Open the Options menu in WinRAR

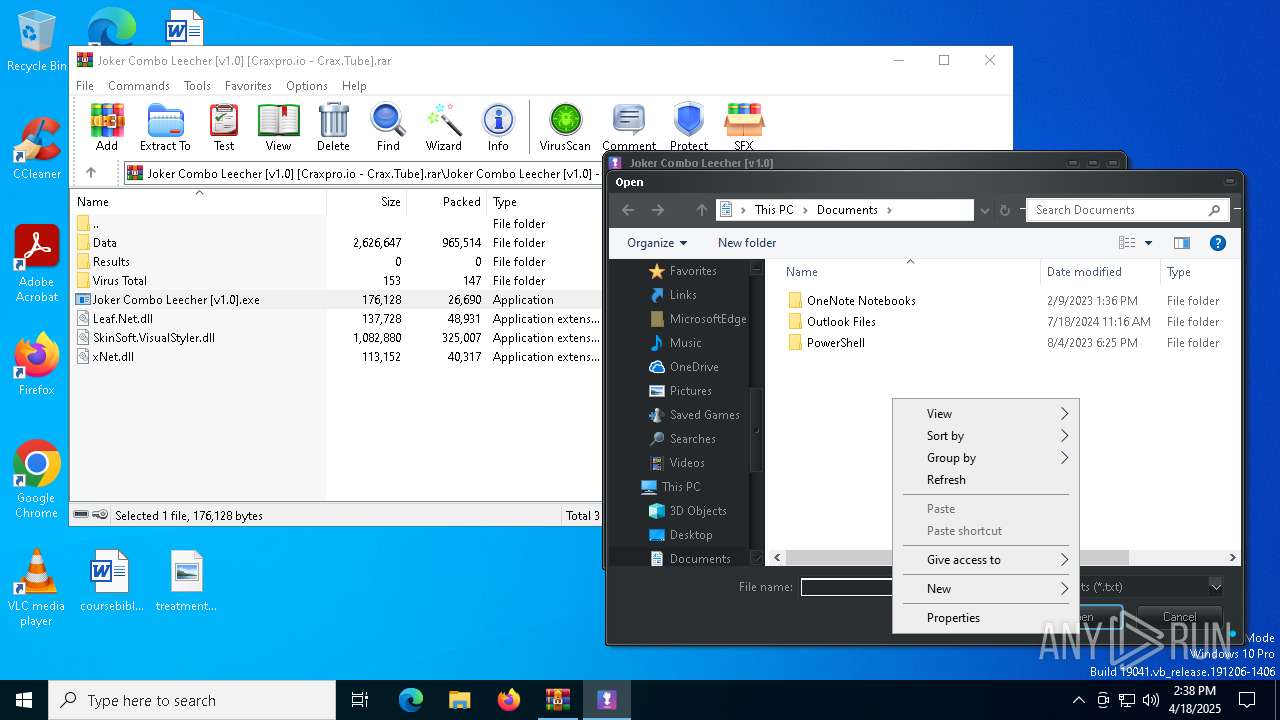[307, 86]
